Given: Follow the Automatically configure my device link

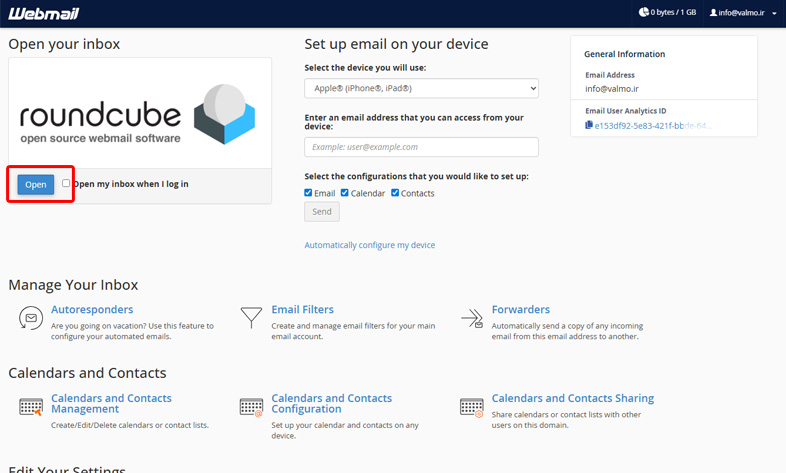Looking at the screenshot, I should coord(369,245).
